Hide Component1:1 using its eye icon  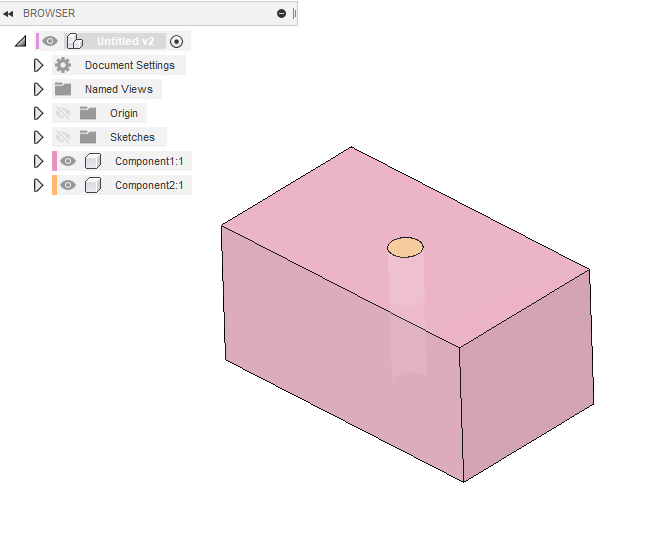click(x=68, y=161)
